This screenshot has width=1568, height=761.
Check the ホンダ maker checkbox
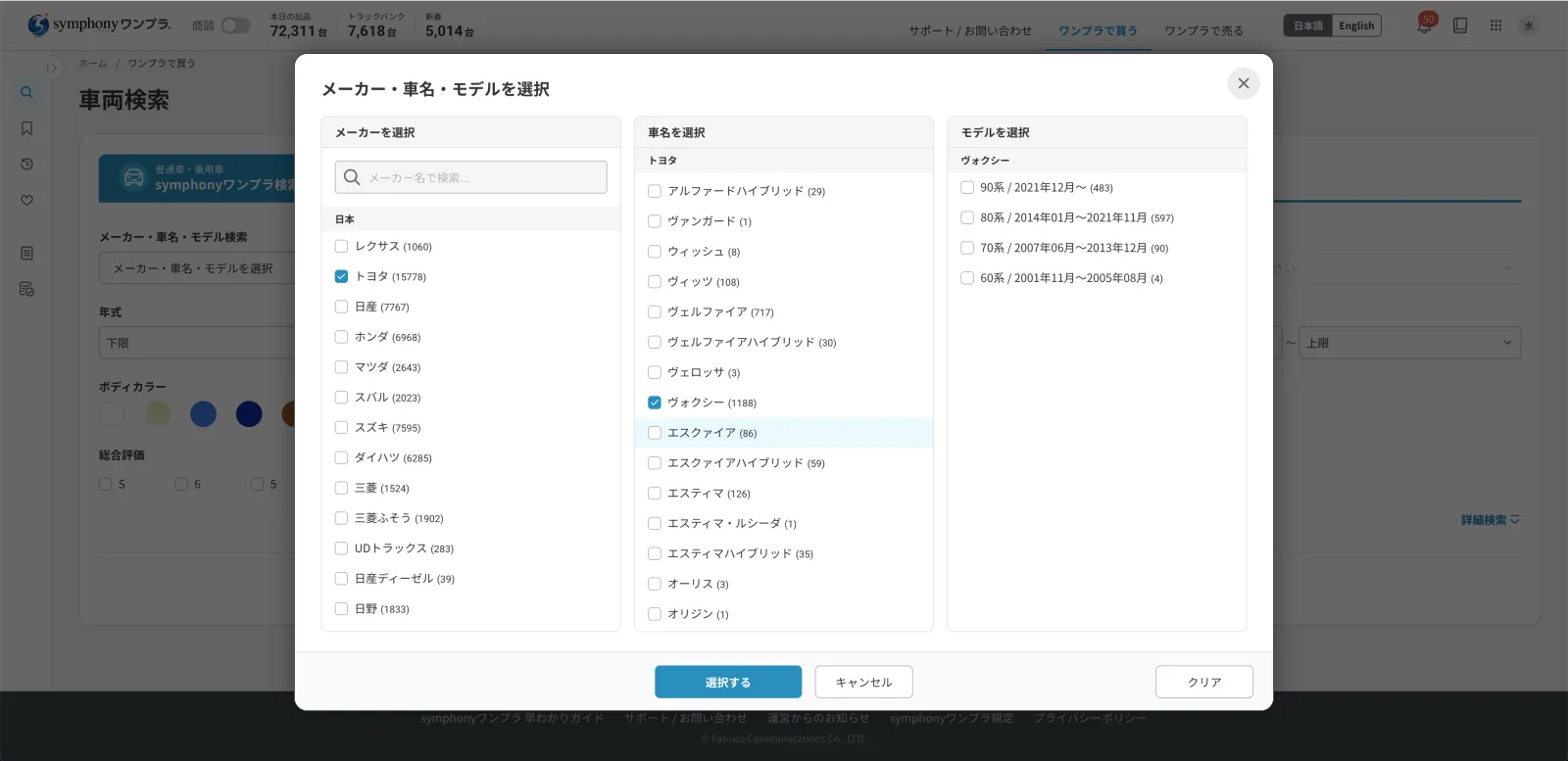[341, 337]
